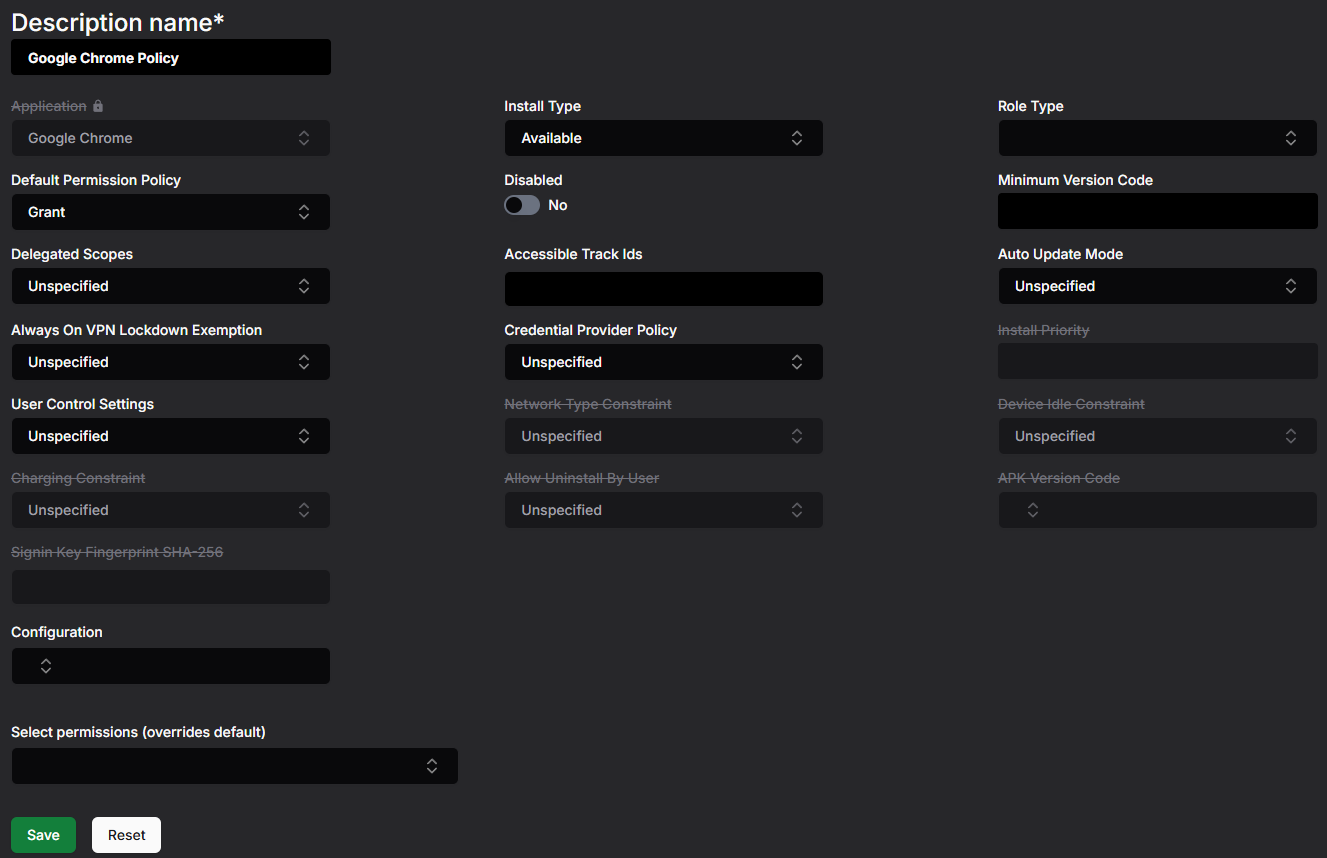This screenshot has height=858, width=1327.
Task: Open Default Permission Policy dropdown
Action: click(170, 212)
